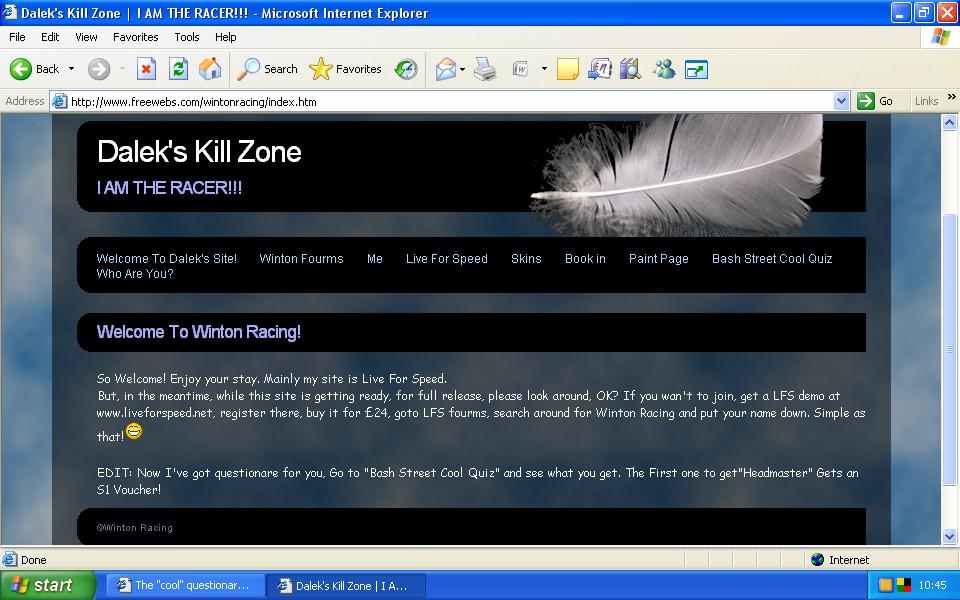Open the Favorites star panel

pos(345,69)
